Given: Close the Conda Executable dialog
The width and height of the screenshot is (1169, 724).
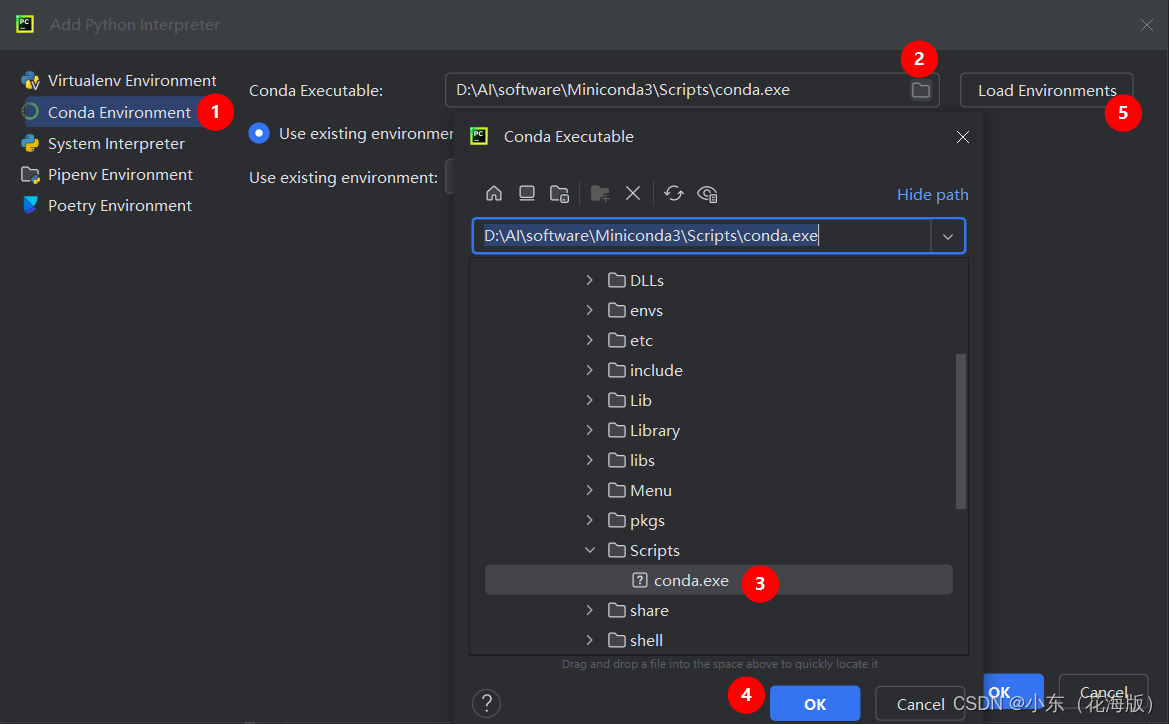Looking at the screenshot, I should [962, 136].
